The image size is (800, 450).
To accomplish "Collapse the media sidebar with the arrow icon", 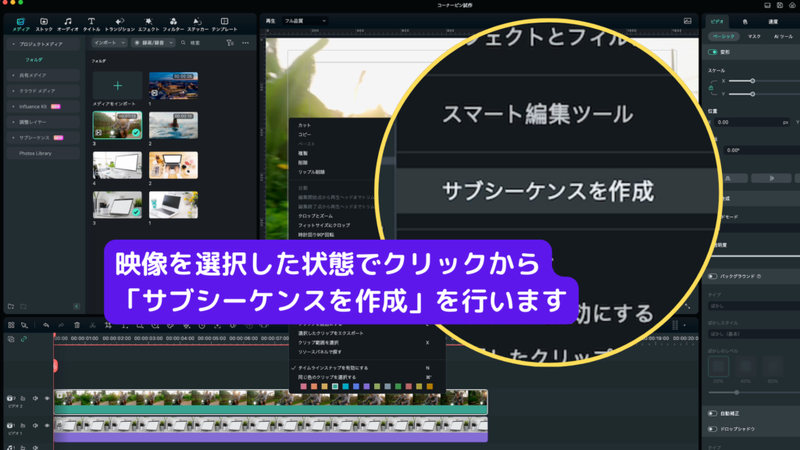I will click(77, 306).
